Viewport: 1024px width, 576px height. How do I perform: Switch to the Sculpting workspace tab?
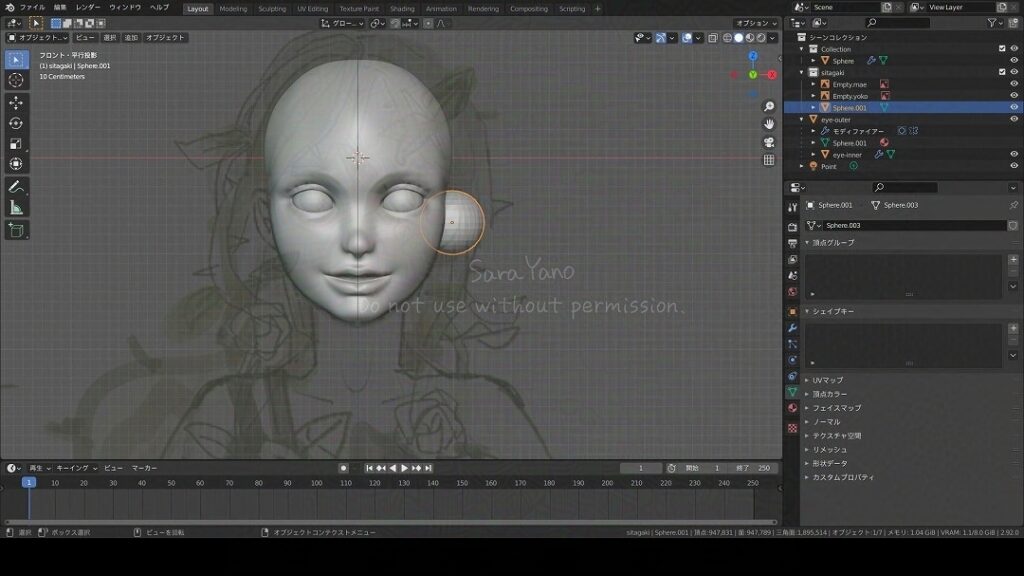pyautogui.click(x=272, y=9)
